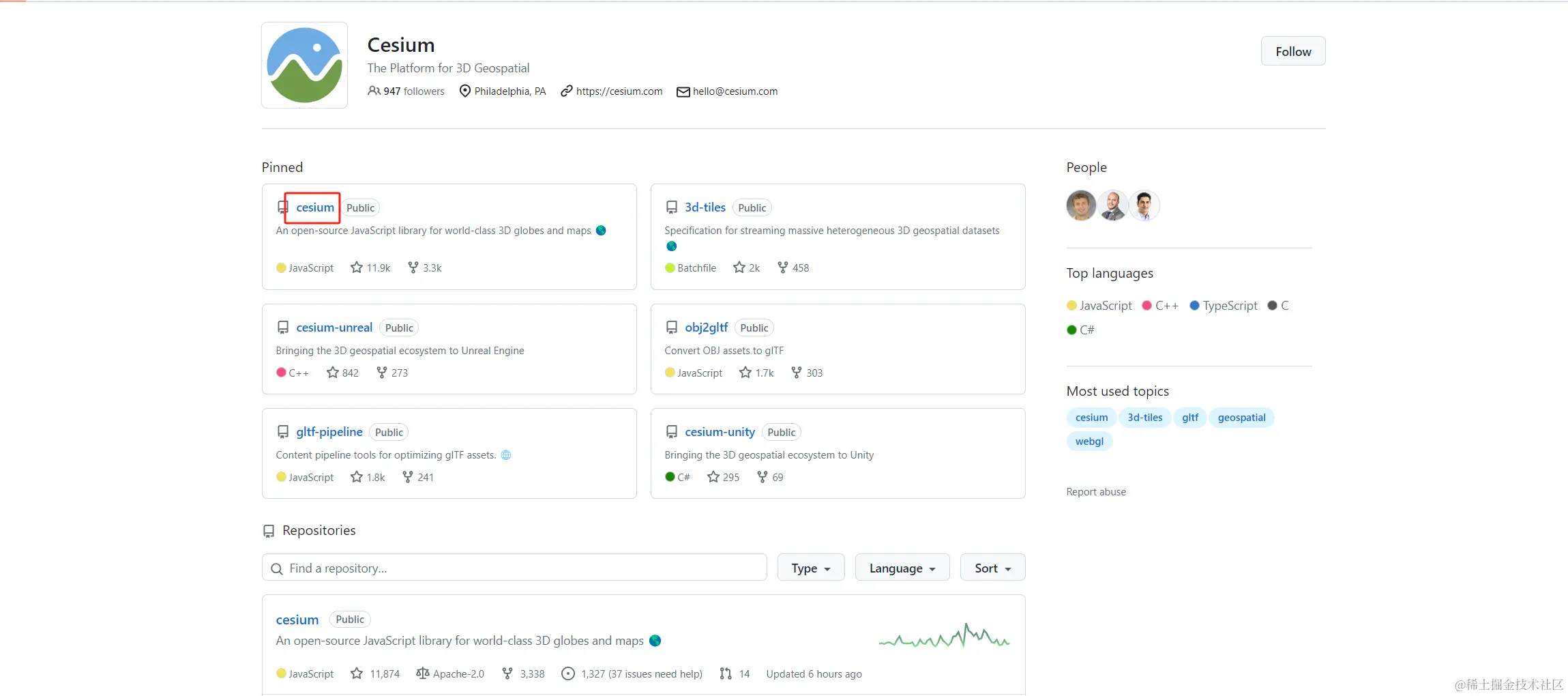Viewport: 1568px width, 696px height.
Task: Click the star icon on pinned cesium card
Action: [356, 267]
